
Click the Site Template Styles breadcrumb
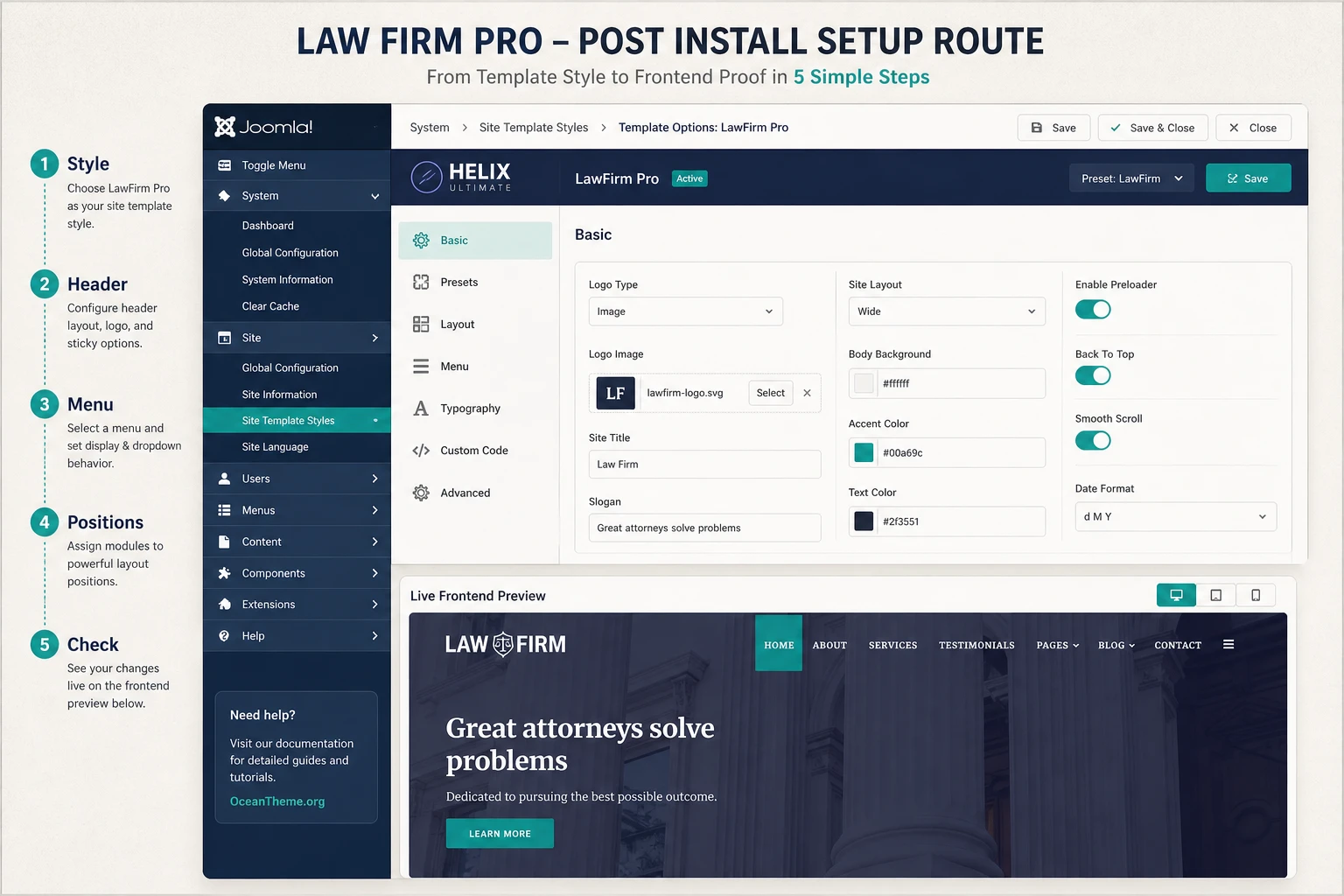[x=534, y=128]
